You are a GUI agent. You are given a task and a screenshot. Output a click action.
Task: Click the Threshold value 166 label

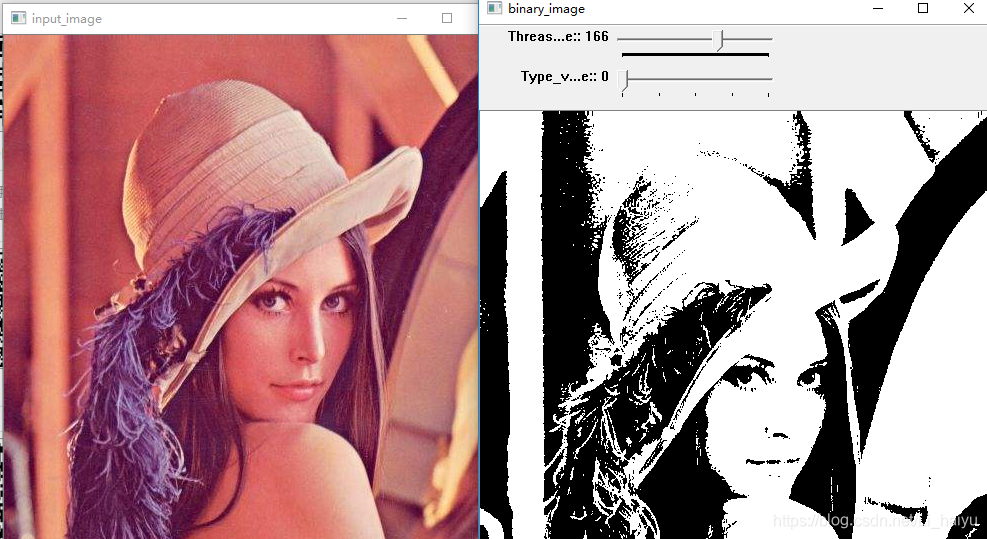(x=558, y=36)
